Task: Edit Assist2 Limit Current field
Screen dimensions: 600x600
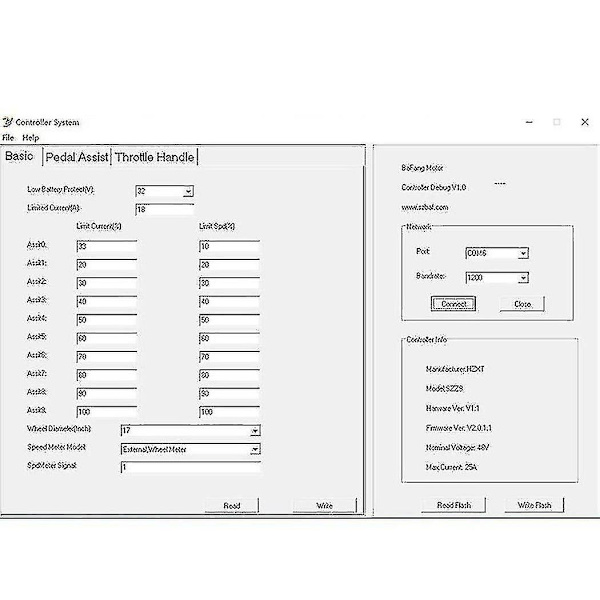Action: (107, 283)
